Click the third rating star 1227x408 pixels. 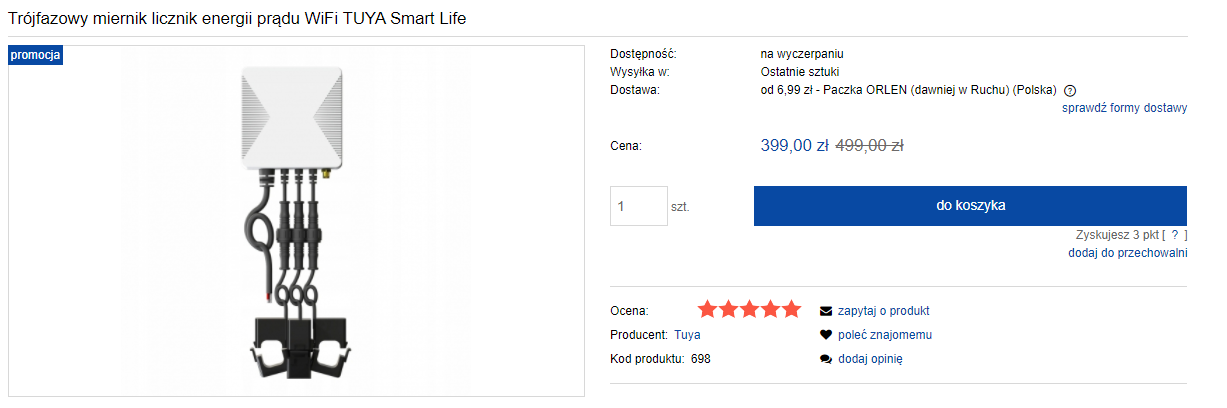tap(750, 309)
